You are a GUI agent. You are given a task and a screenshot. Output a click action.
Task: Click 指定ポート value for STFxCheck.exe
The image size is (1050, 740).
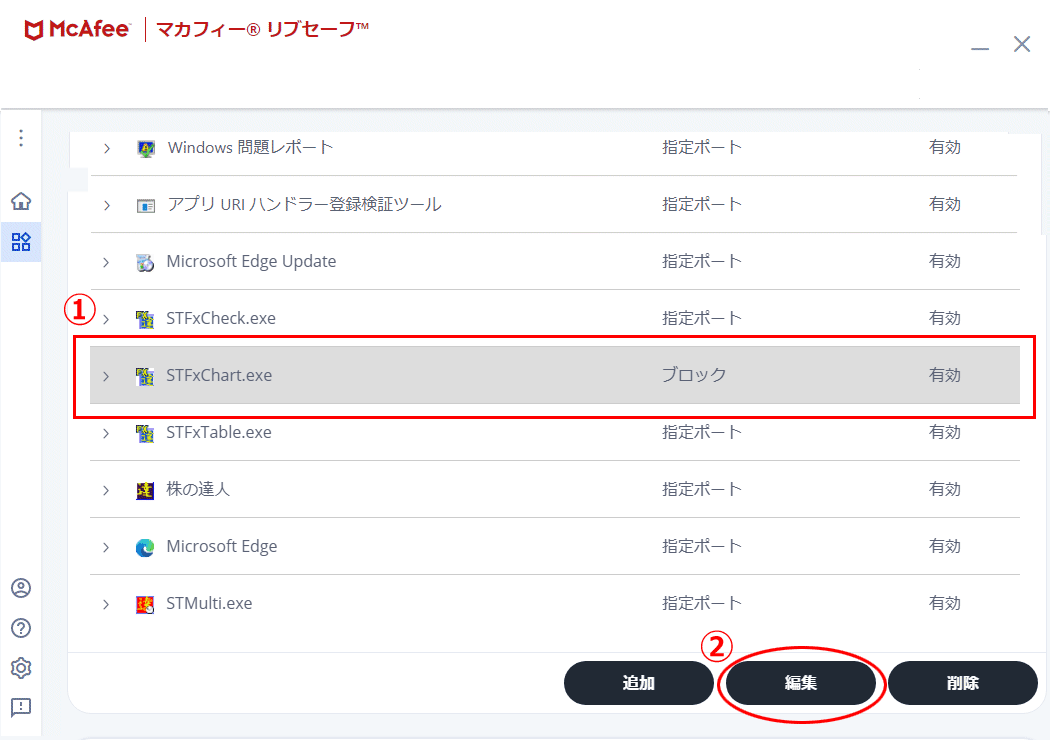click(702, 318)
